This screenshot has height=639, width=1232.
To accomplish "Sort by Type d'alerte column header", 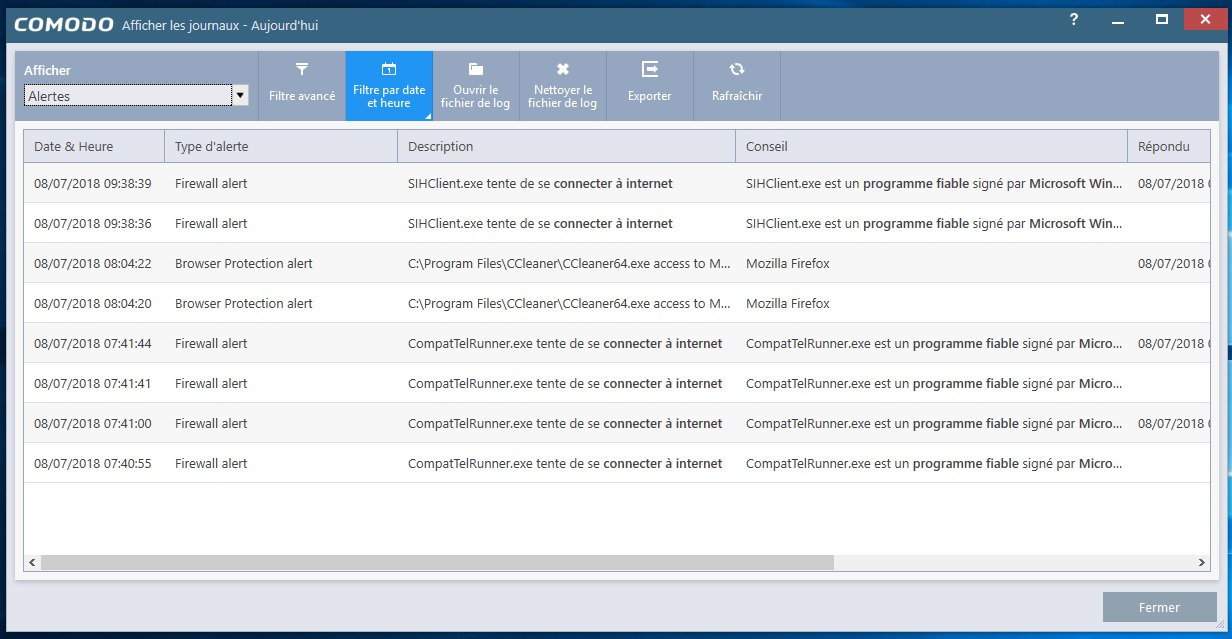I will [x=281, y=146].
